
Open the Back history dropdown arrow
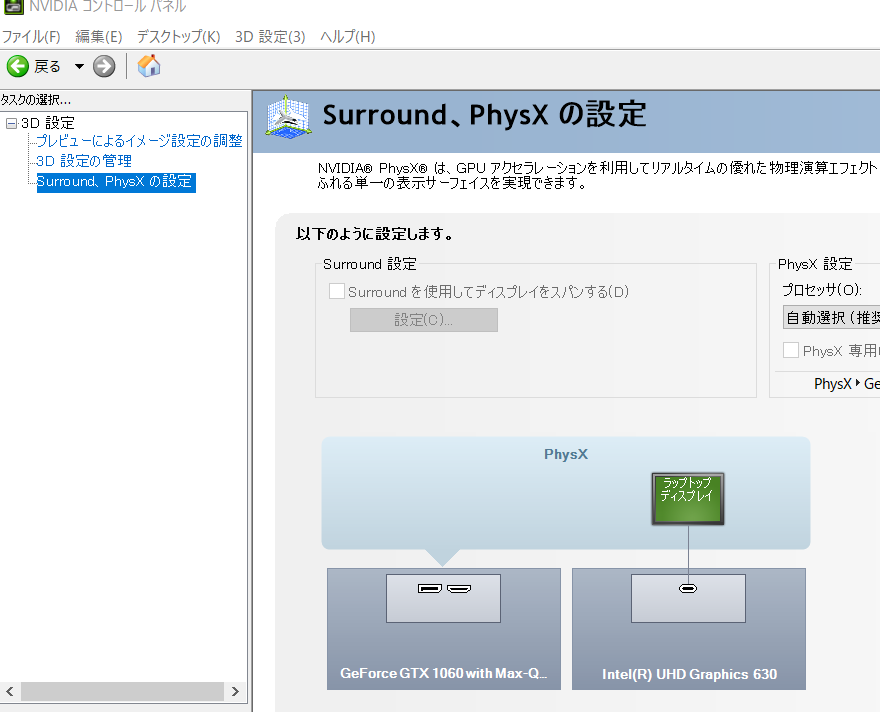[x=79, y=66]
